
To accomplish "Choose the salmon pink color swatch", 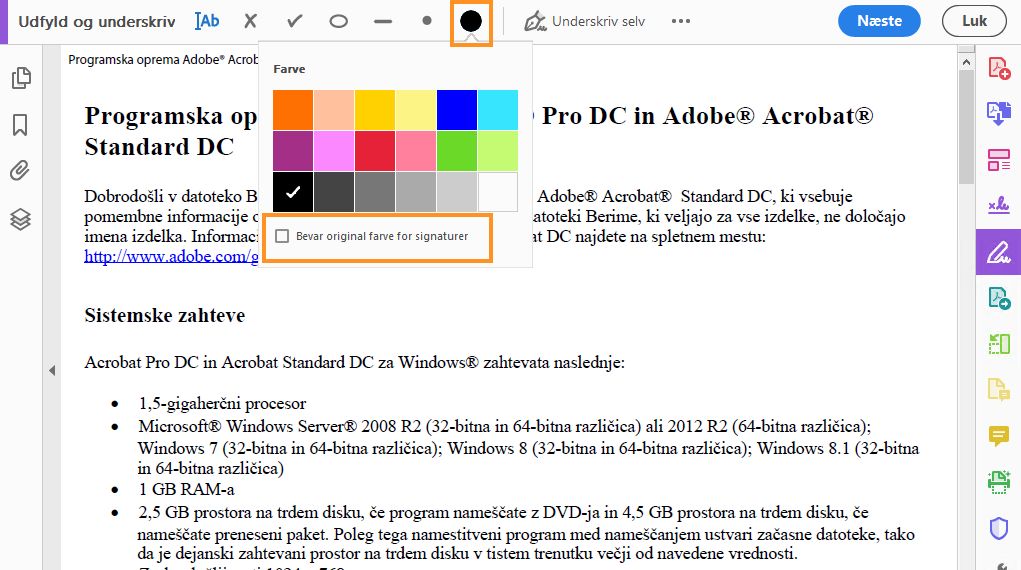I will [x=416, y=151].
